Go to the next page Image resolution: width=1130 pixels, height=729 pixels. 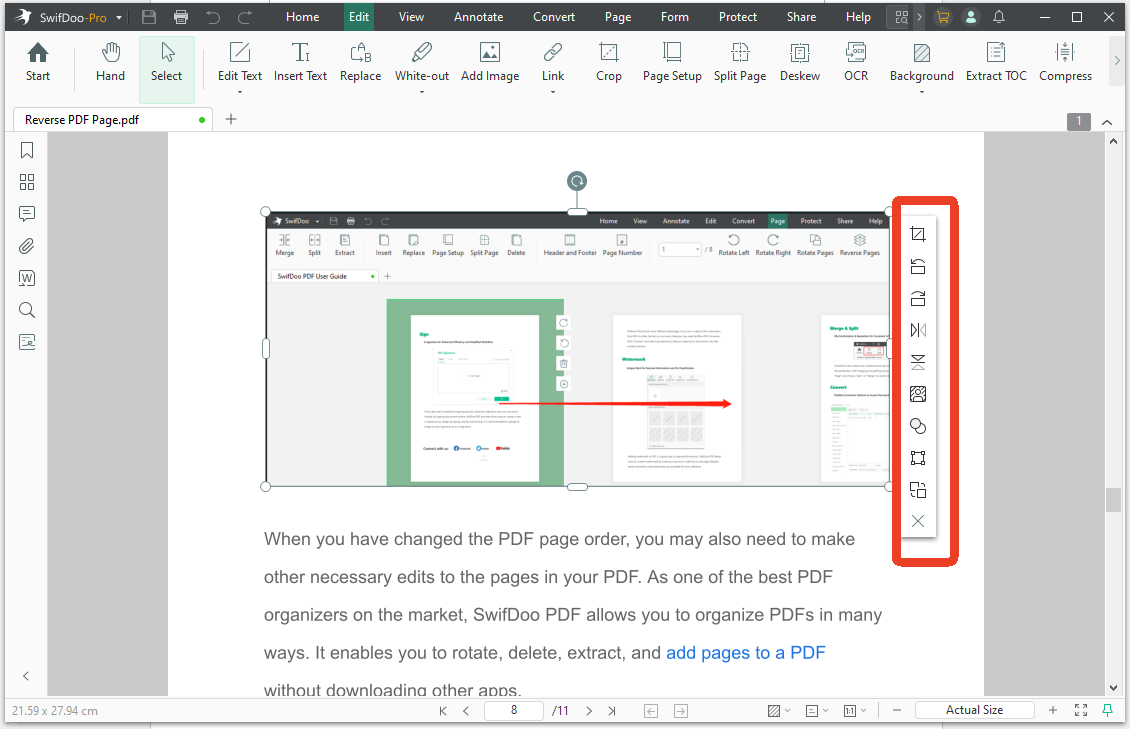[x=589, y=711]
